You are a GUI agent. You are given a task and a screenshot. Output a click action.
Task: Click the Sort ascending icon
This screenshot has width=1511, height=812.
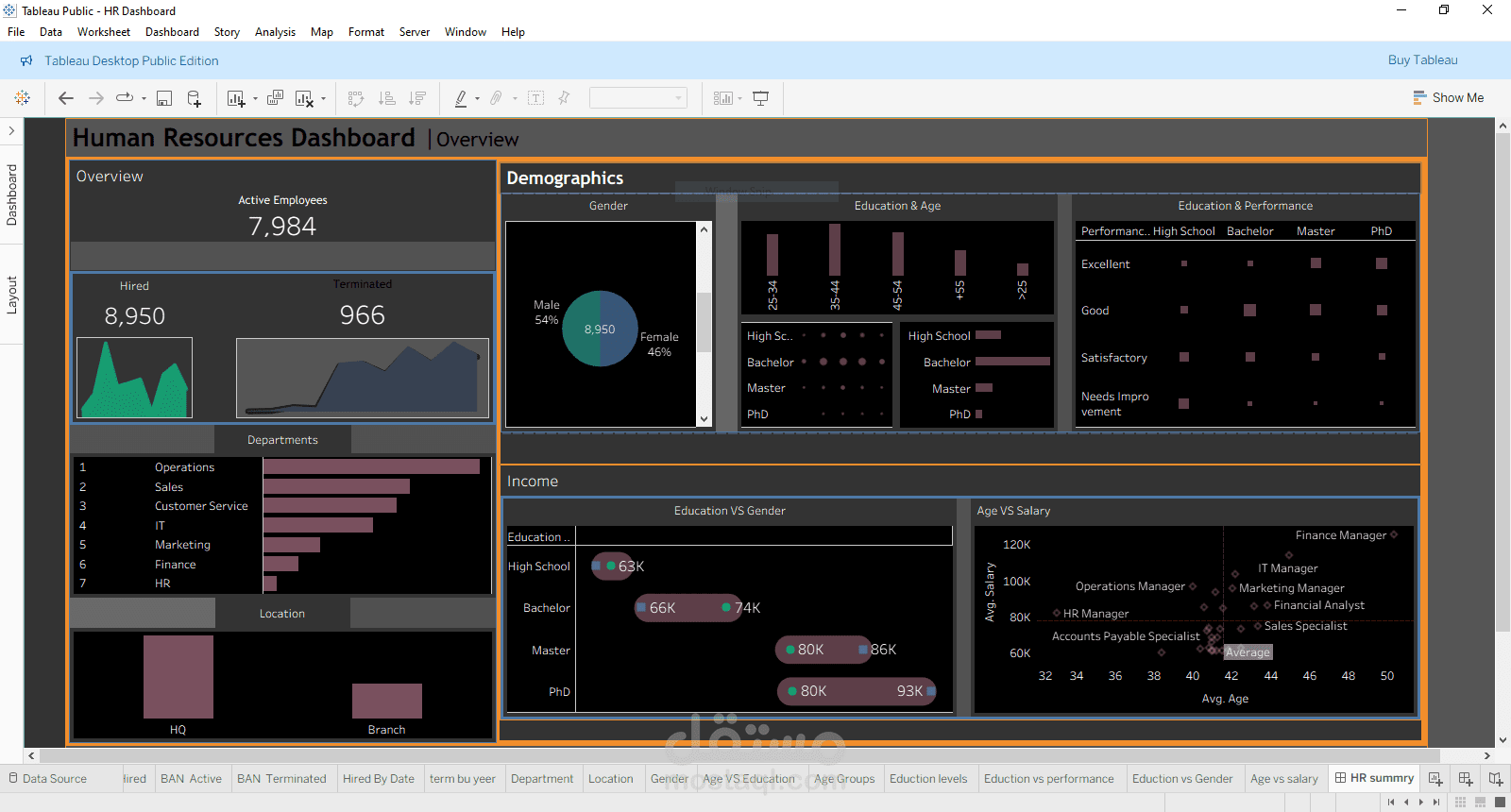pos(386,98)
